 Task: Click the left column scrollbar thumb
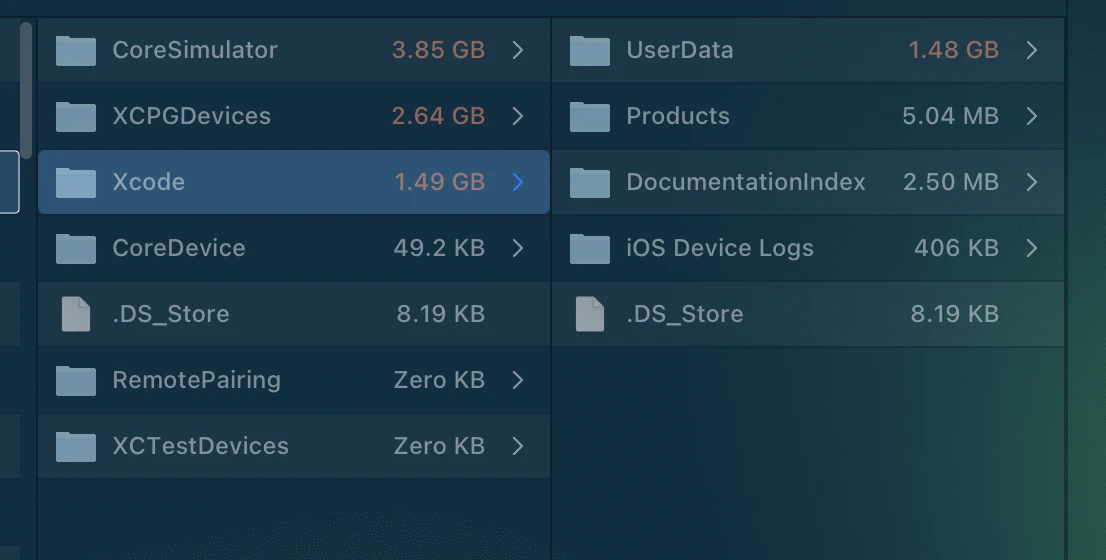pos(26,90)
